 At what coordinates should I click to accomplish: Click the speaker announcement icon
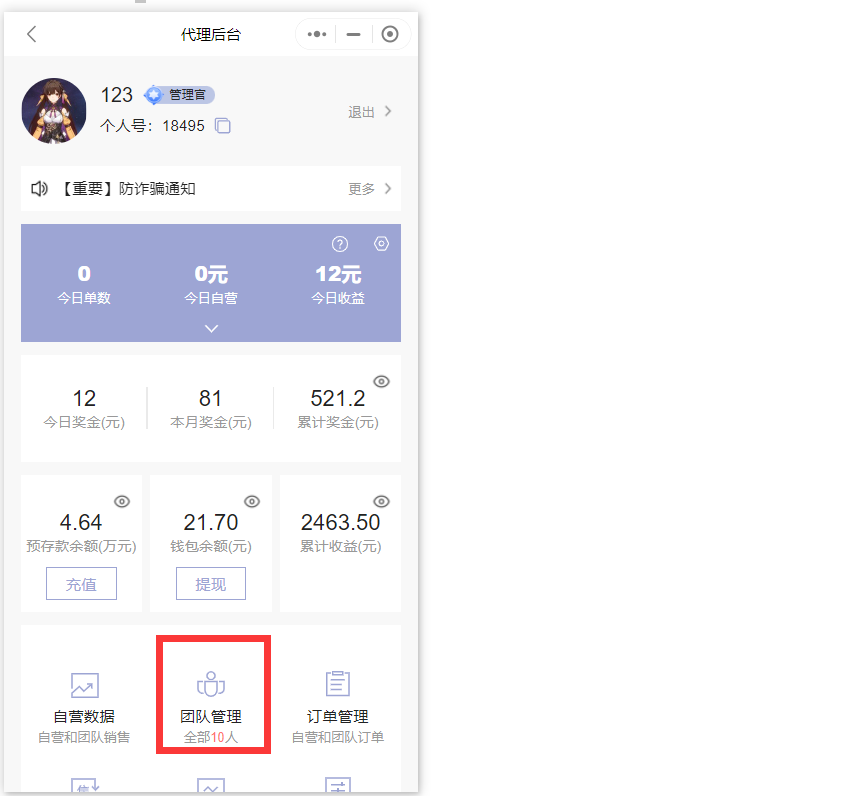(x=40, y=189)
